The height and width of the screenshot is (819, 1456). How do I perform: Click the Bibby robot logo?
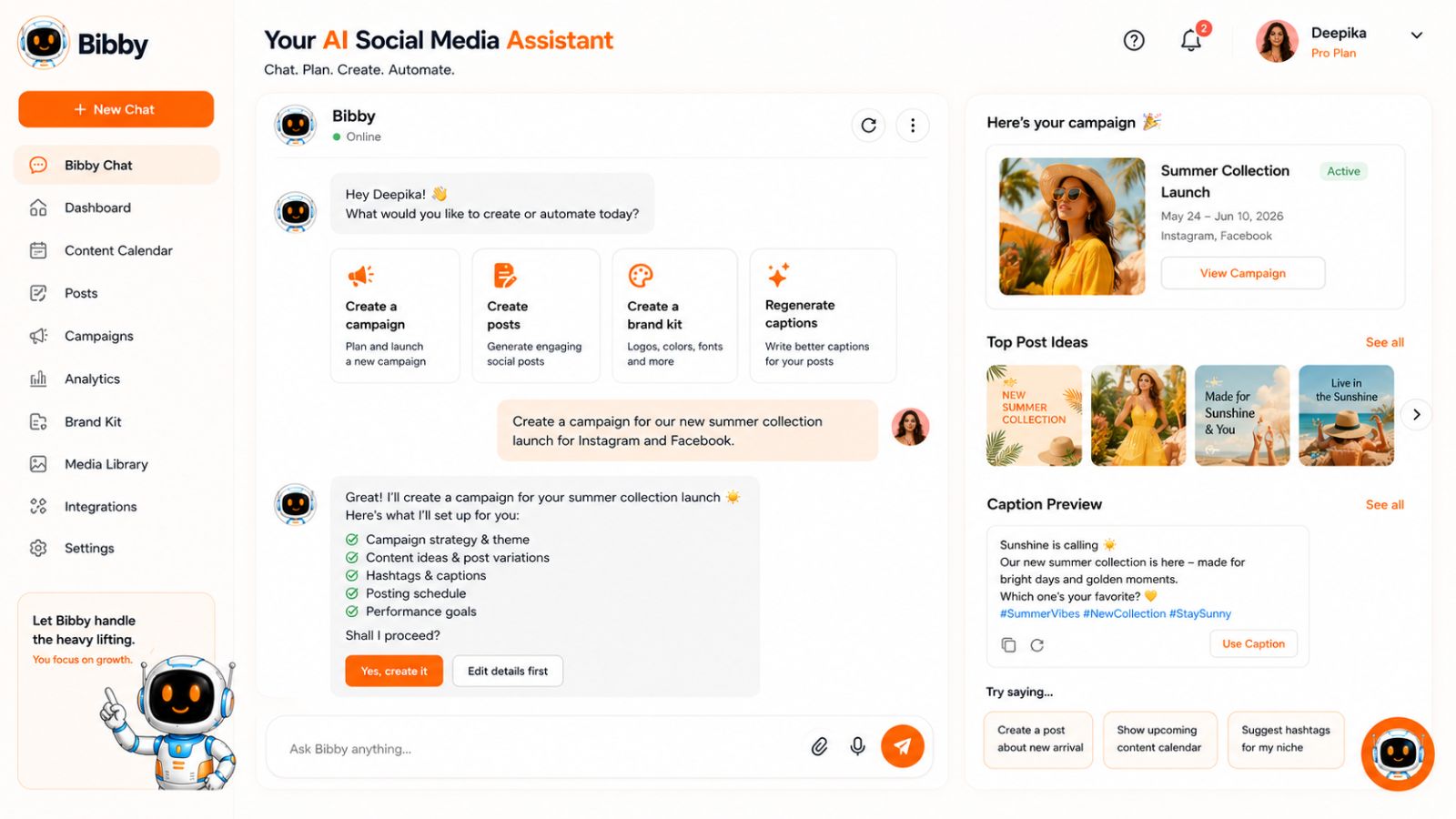(x=44, y=42)
